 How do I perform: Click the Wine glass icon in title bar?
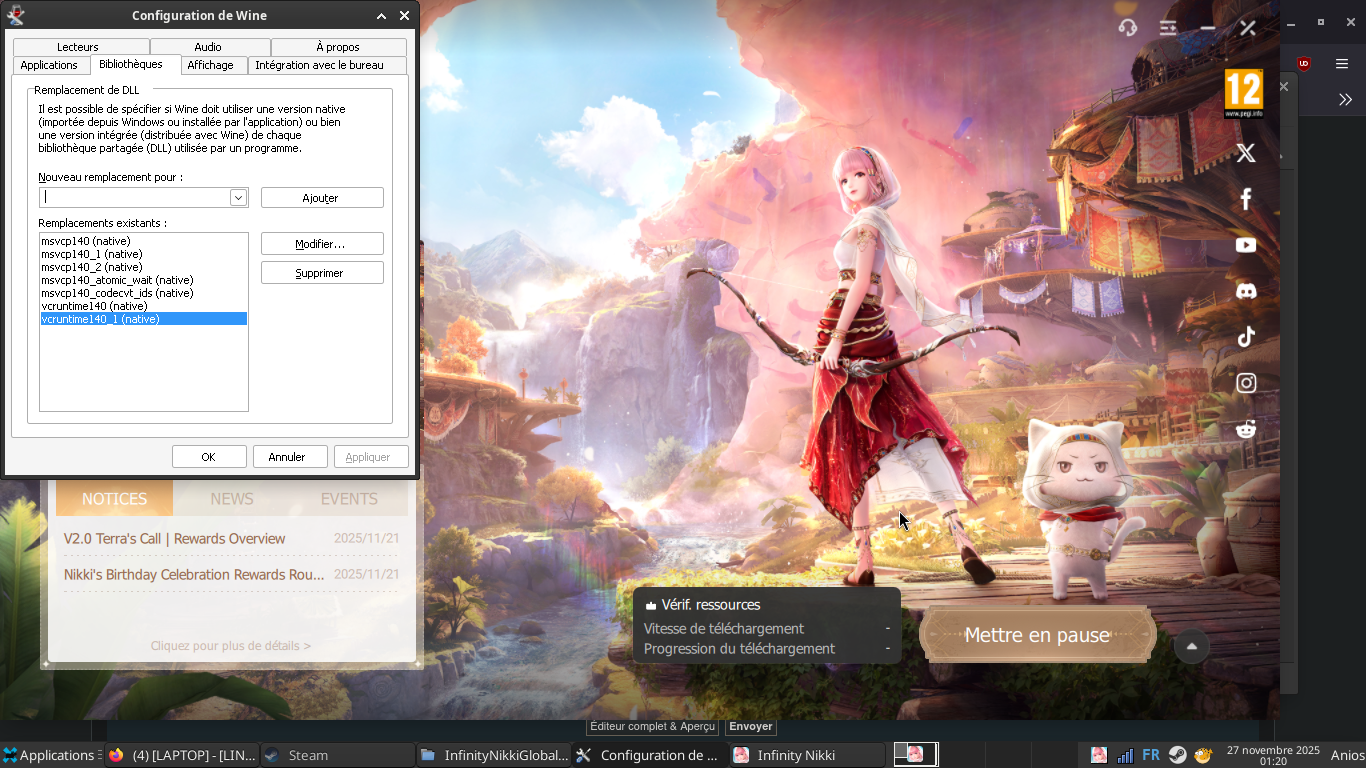[x=16, y=15]
